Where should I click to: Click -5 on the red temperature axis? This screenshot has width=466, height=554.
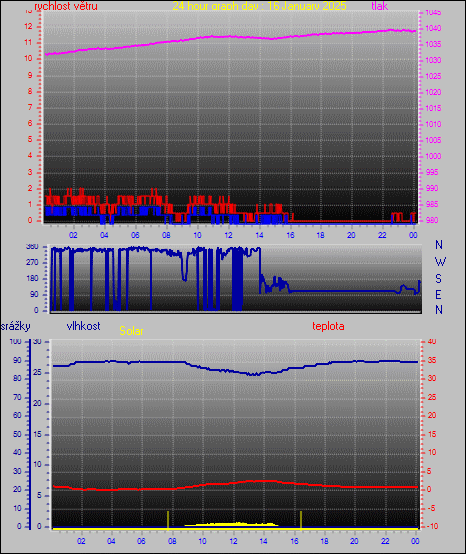431,508
